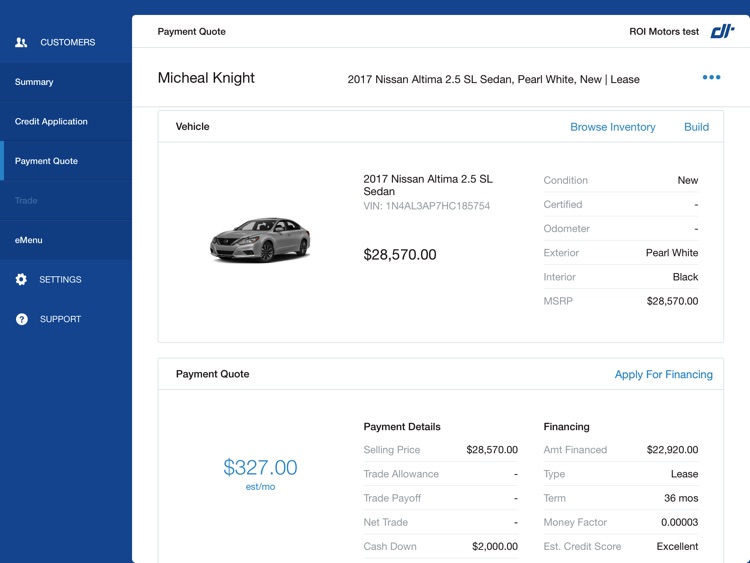Click the Build link
This screenshot has width=750, height=563.
696,127
